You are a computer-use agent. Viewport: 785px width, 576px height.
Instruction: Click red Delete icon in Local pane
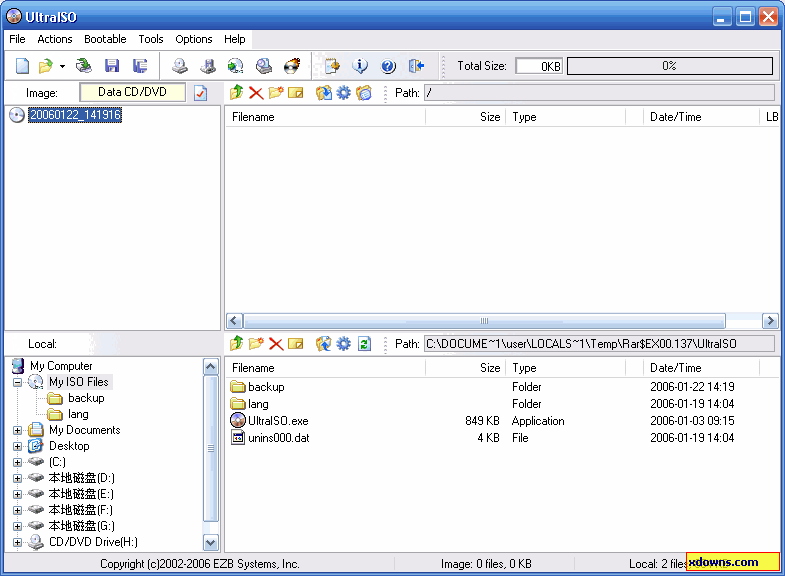click(x=276, y=344)
